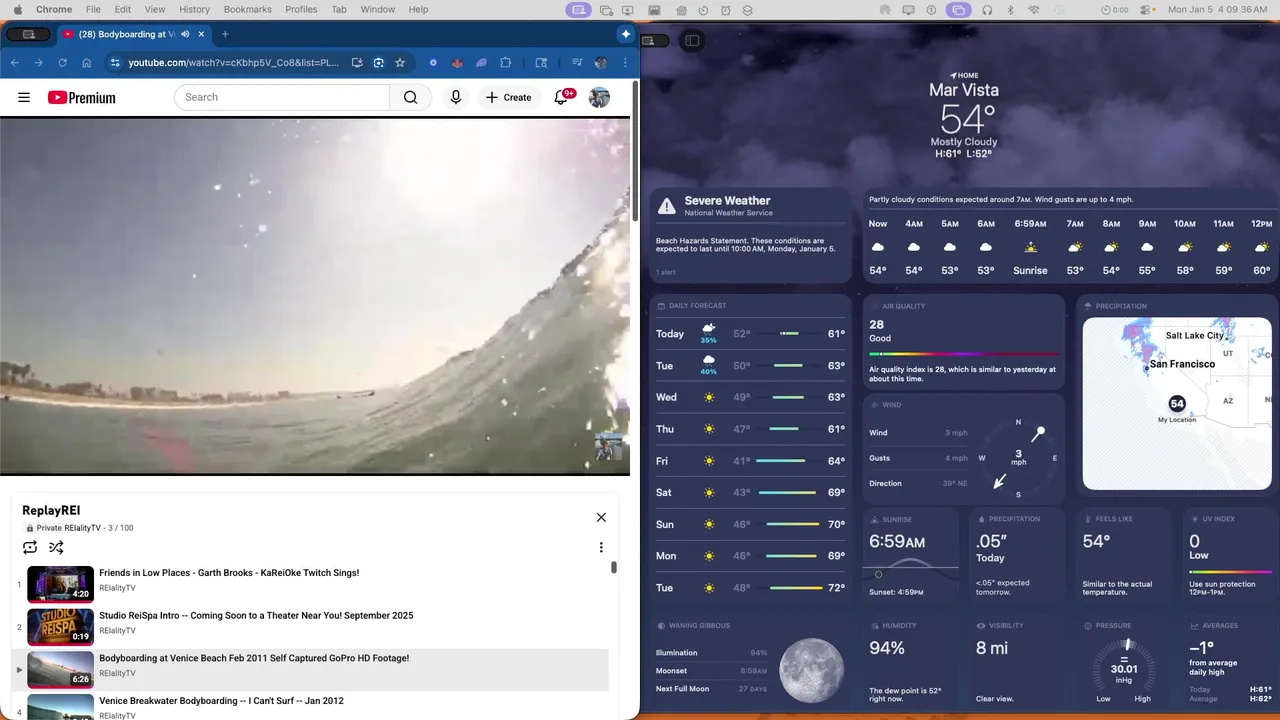Go to Chrome home page
The height and width of the screenshot is (720, 1280).
pyautogui.click(x=87, y=62)
